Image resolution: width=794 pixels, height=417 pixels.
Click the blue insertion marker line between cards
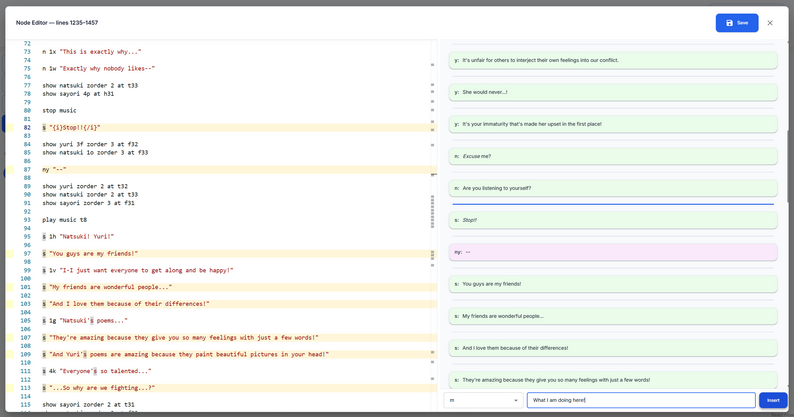612,204
